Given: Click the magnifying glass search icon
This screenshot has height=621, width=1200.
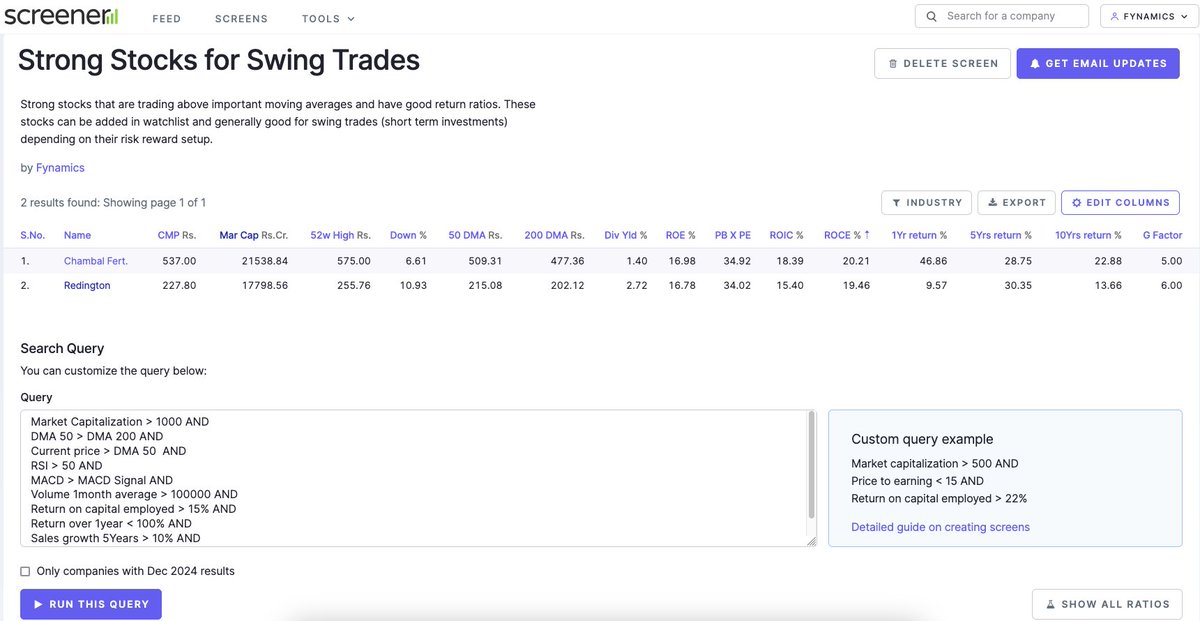Looking at the screenshot, I should point(931,15).
